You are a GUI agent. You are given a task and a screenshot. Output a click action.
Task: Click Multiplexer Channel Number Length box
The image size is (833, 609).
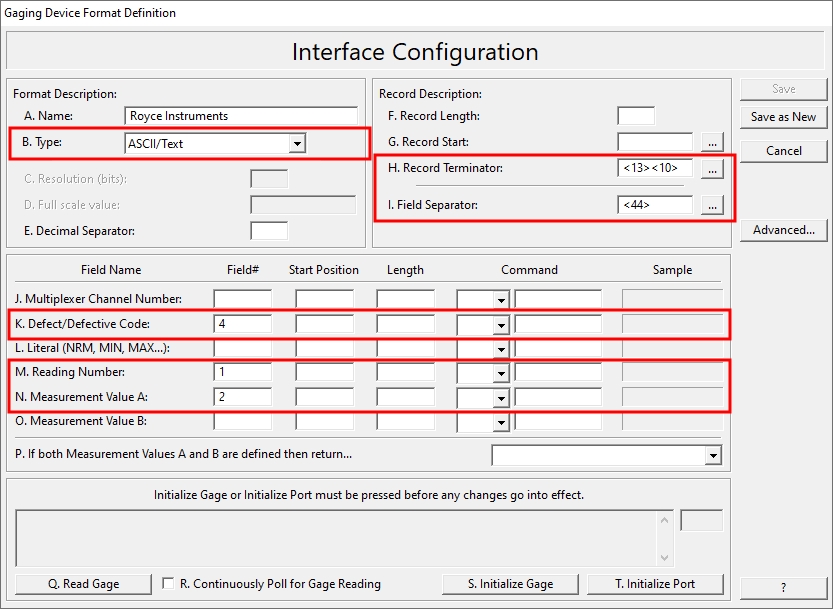point(405,299)
